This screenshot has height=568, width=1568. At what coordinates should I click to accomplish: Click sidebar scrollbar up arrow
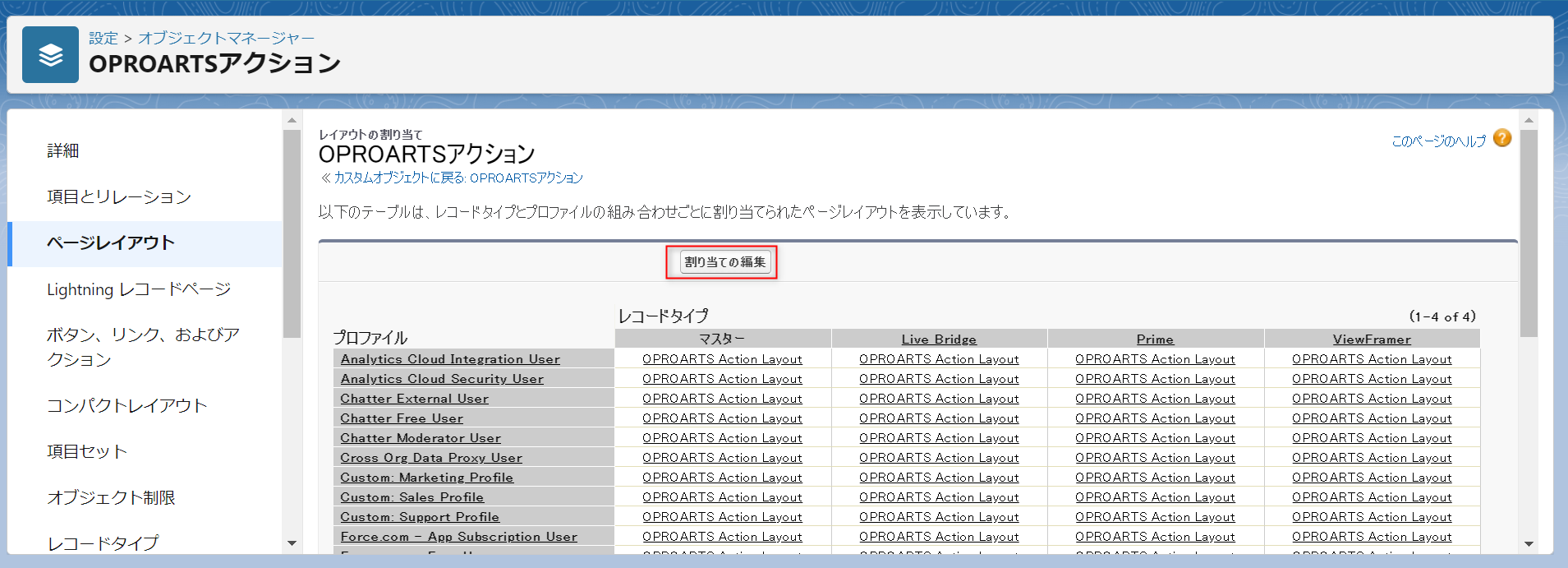292,120
